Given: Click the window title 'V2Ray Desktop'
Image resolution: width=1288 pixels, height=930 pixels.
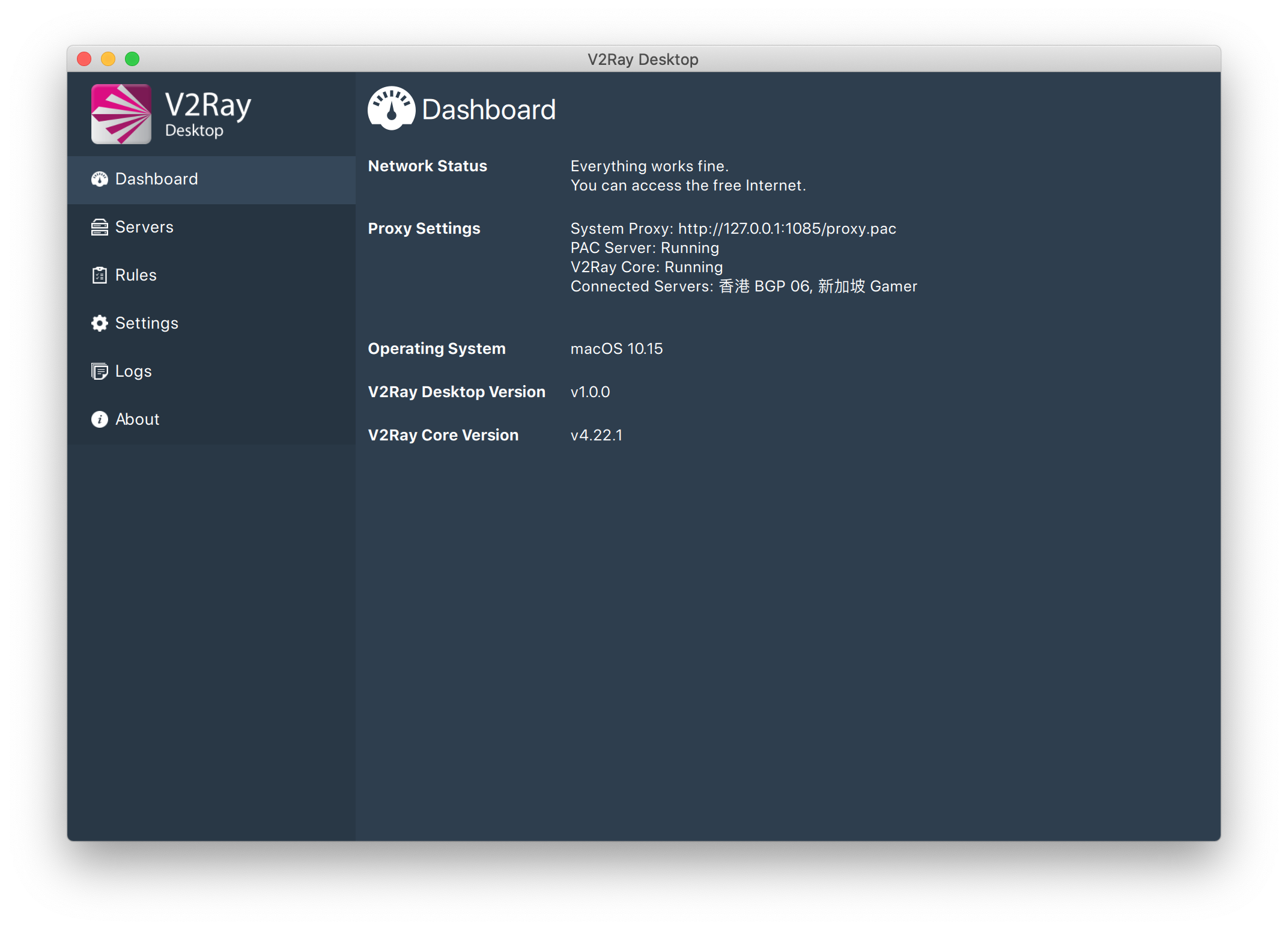Looking at the screenshot, I should click(643, 59).
